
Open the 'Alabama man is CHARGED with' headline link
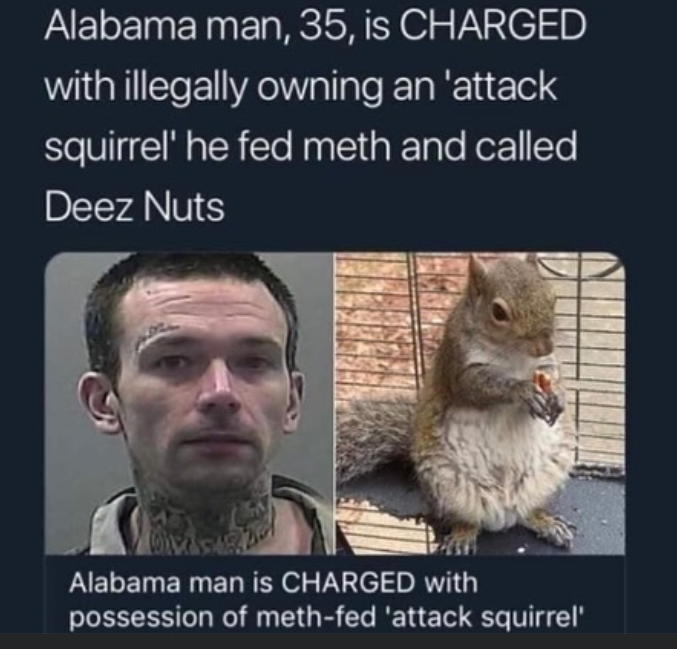[x=273, y=583]
